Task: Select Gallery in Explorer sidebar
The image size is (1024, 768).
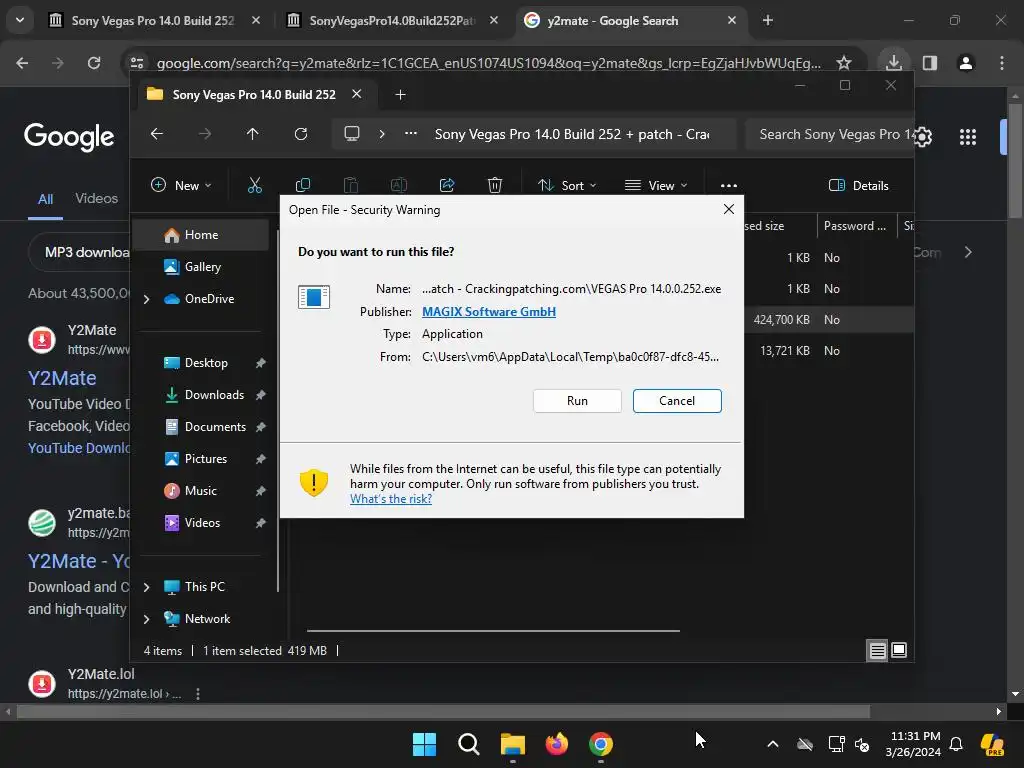Action: [x=202, y=267]
